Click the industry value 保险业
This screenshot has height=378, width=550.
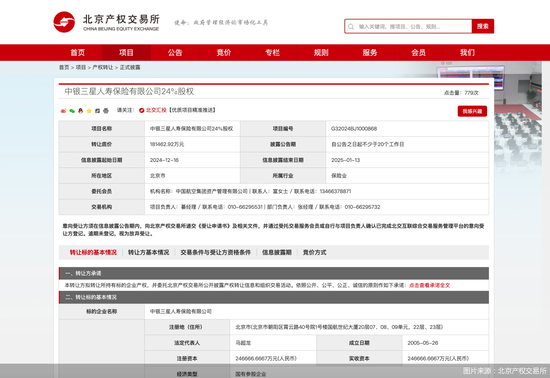[x=339, y=176]
